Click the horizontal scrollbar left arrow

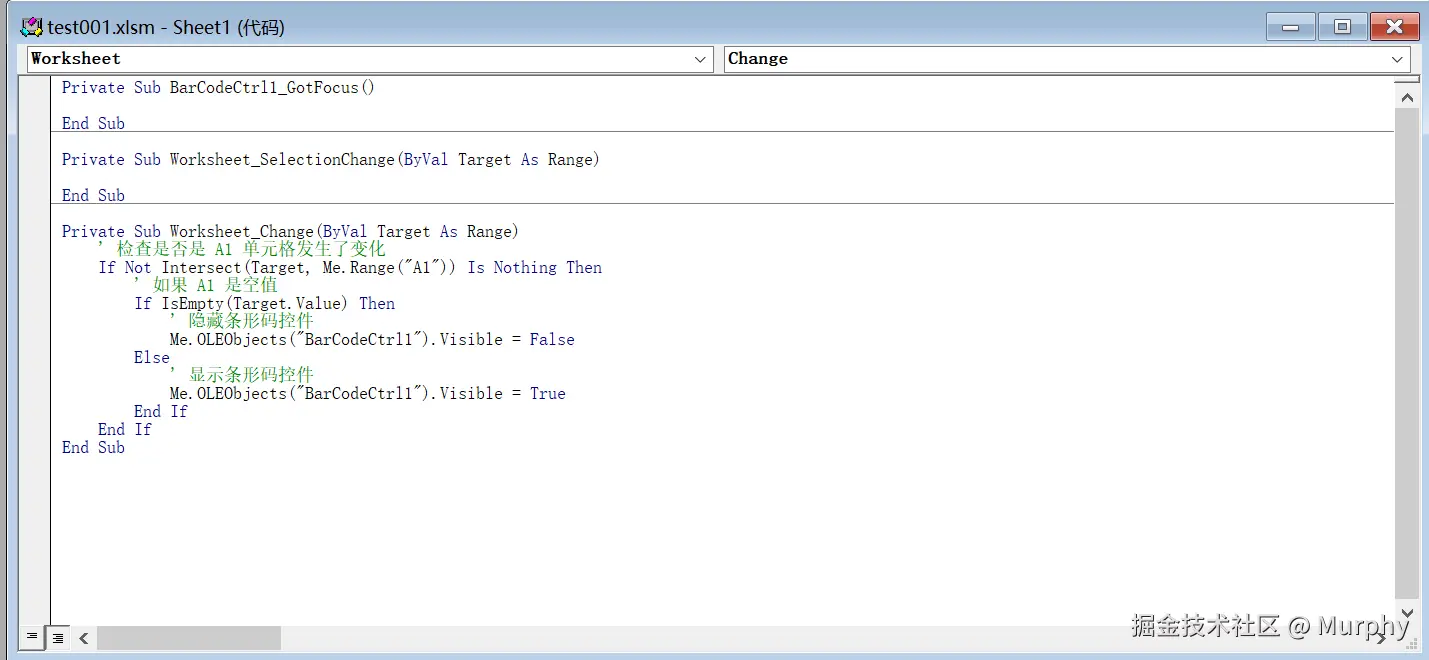[x=84, y=637]
